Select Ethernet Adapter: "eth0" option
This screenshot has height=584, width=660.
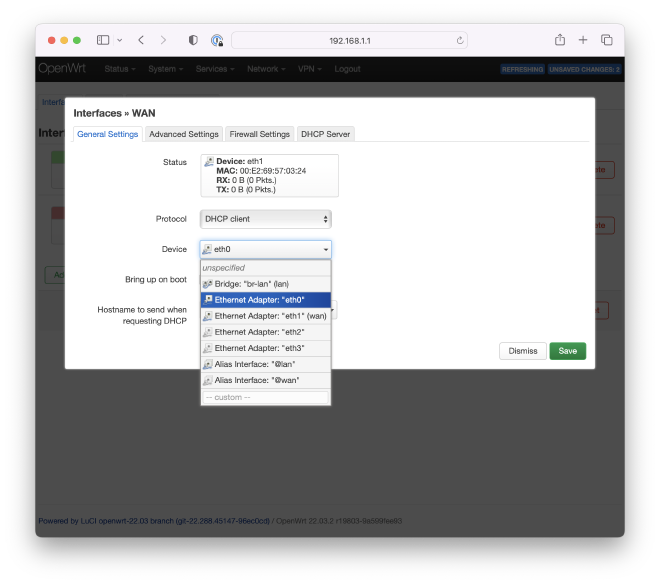(266, 300)
